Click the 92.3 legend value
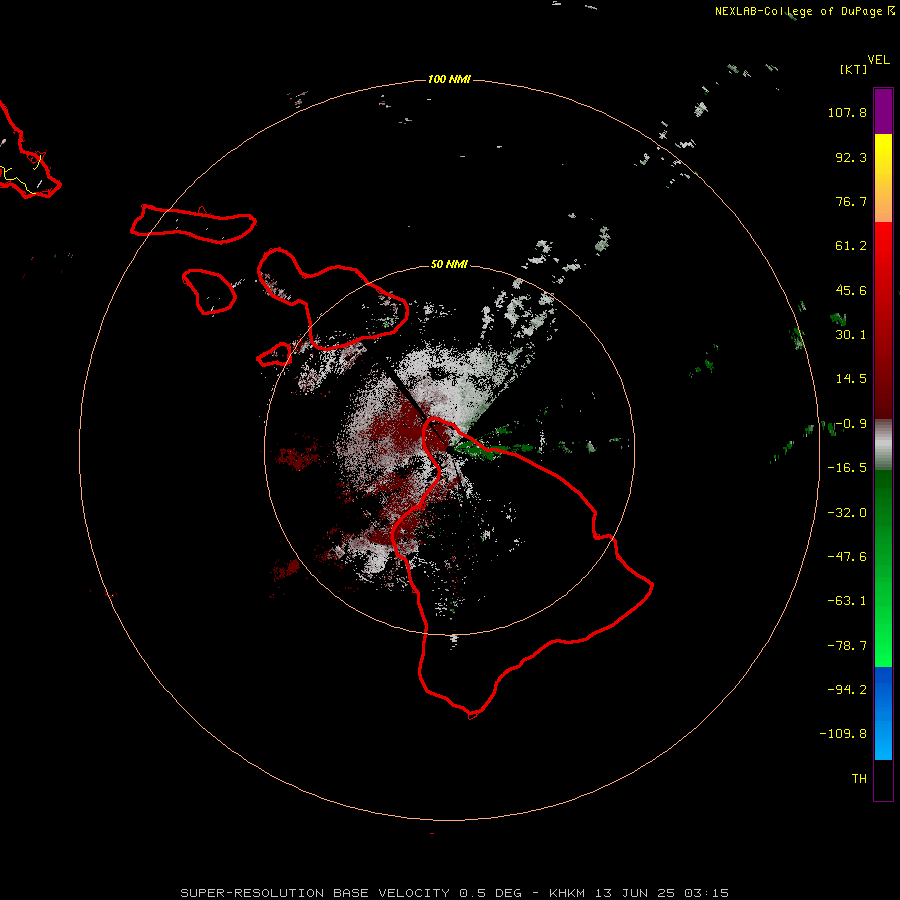Image resolution: width=900 pixels, height=900 pixels. [x=851, y=157]
